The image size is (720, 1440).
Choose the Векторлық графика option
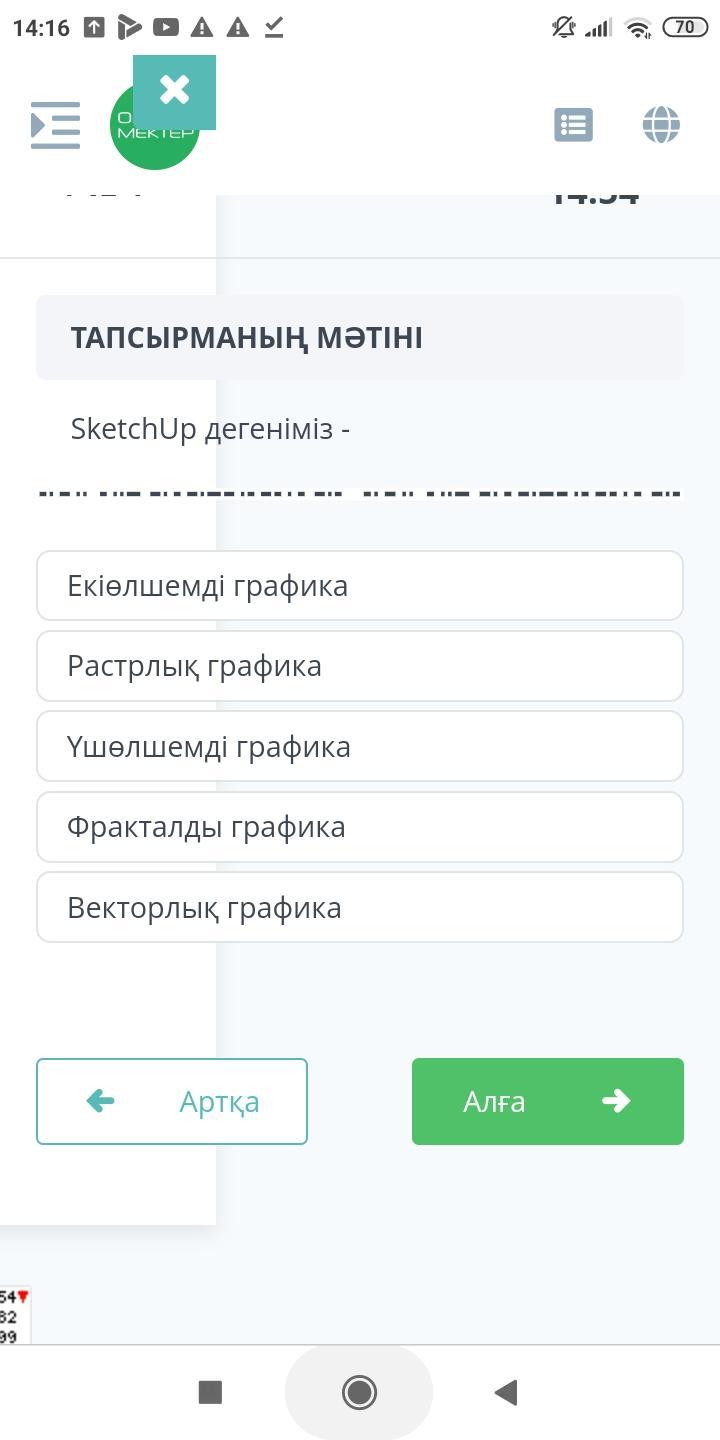point(359,908)
